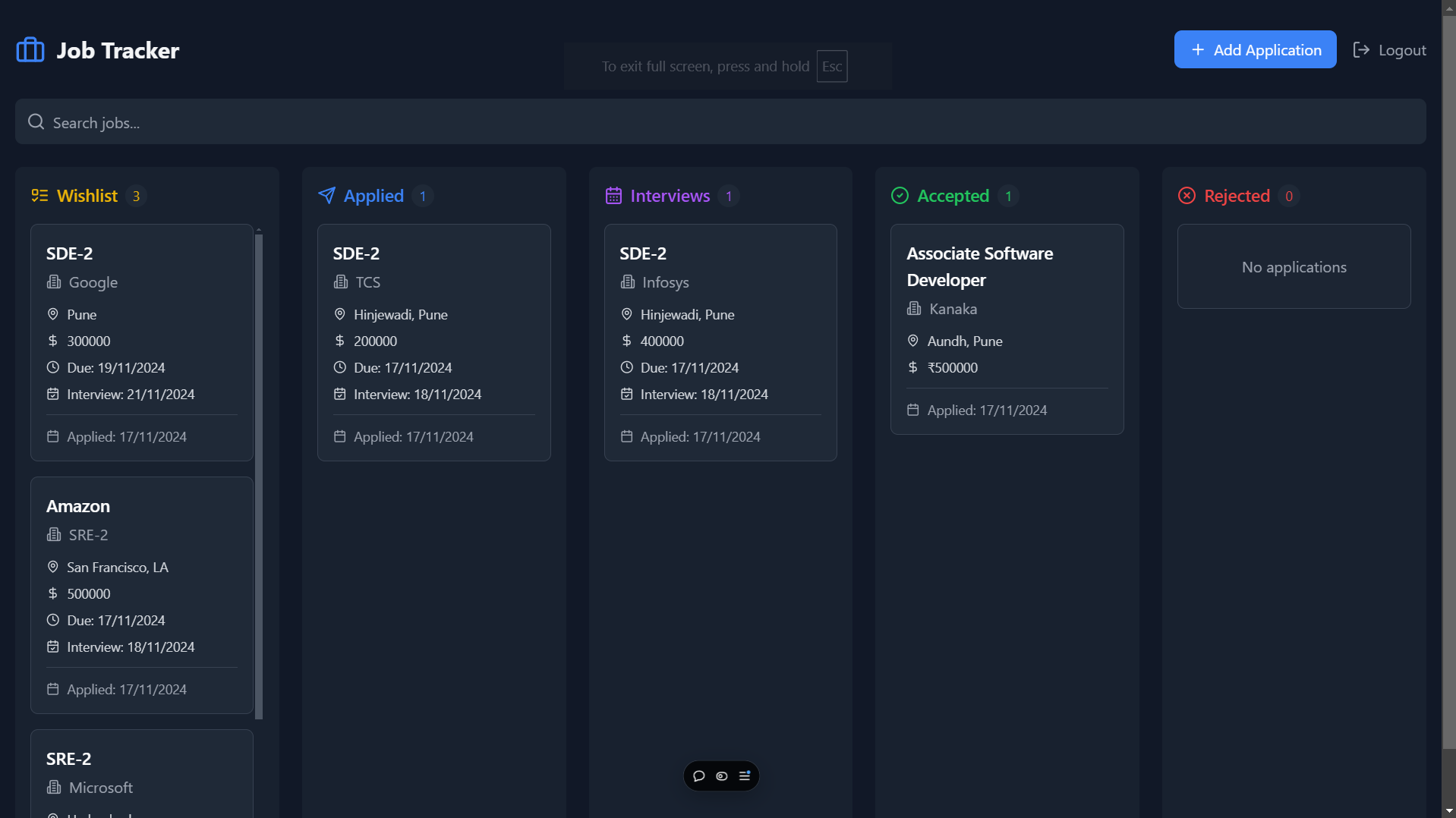1456x818 pixels.
Task: Click the green check icon beside Accepted
Action: click(x=900, y=195)
